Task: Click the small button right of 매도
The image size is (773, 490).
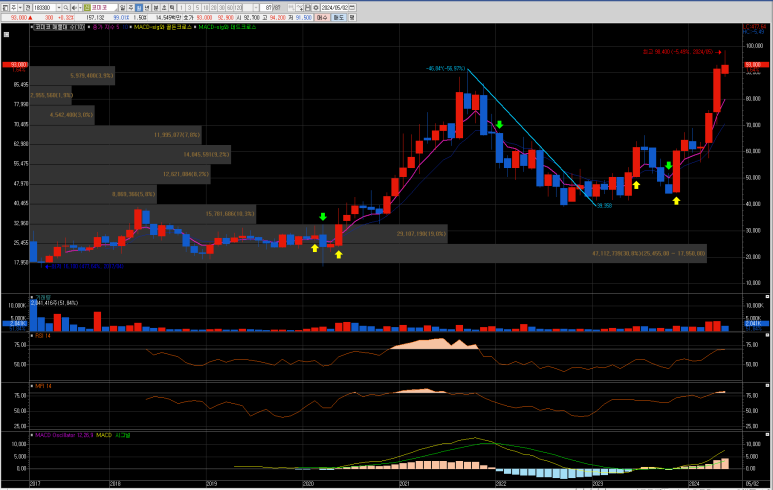Action: coord(352,18)
